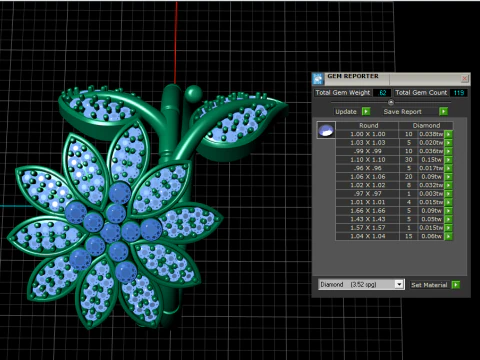This screenshot has height=360, width=480.
Task: Click the green arrow next to Update
Action: [x=366, y=111]
